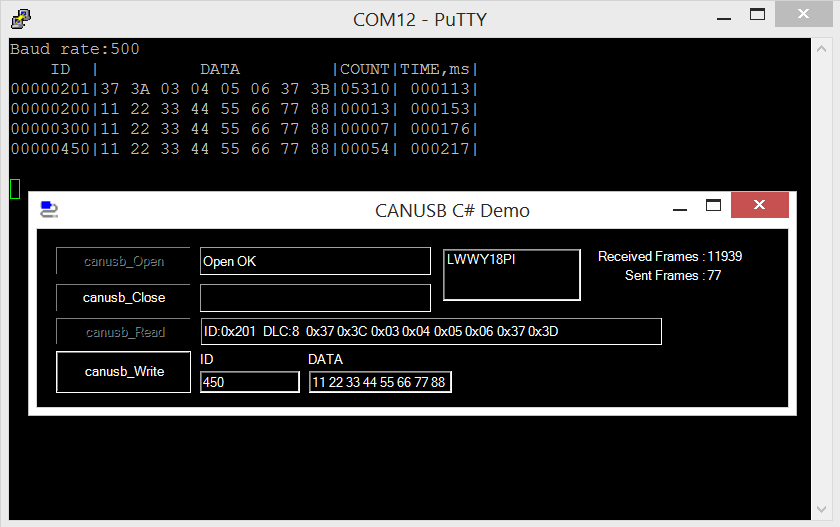Image resolution: width=840 pixels, height=527 pixels.
Task: Click the ID label above the 450 field
Action: (206, 359)
